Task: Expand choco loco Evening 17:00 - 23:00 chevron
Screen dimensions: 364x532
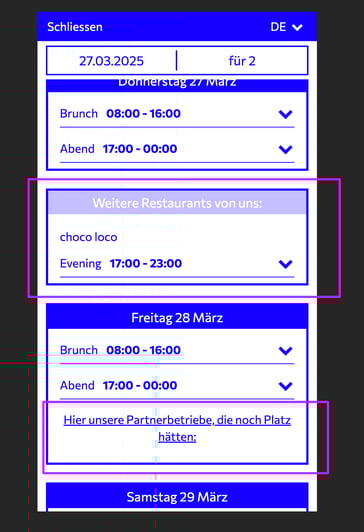Action: point(286,264)
